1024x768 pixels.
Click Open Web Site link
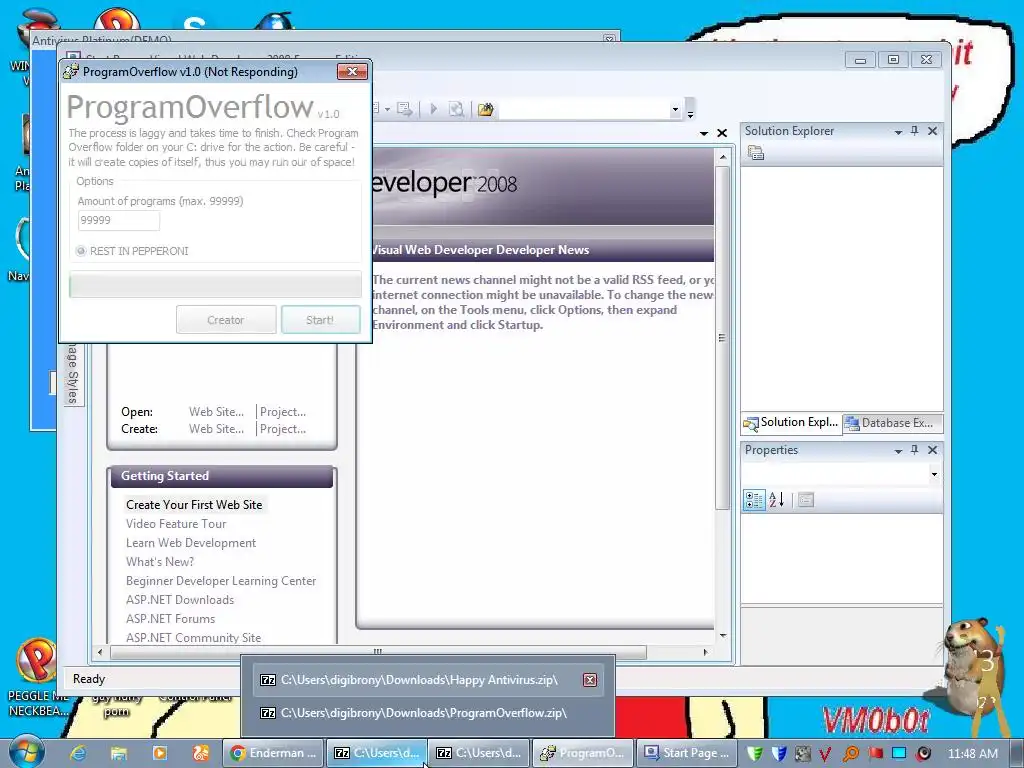pyautogui.click(x=216, y=411)
